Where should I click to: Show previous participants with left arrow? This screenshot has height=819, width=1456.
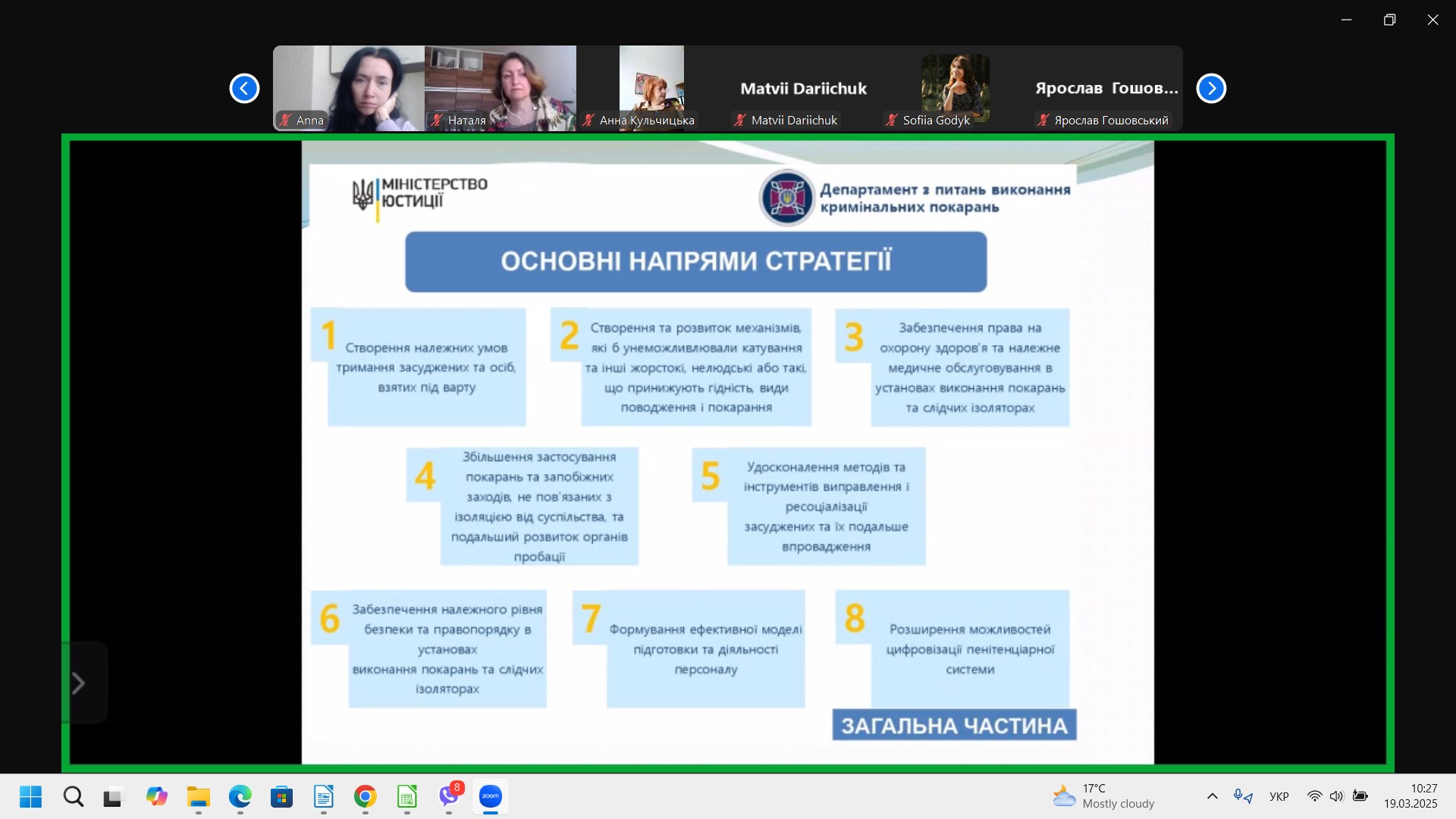coord(244,89)
